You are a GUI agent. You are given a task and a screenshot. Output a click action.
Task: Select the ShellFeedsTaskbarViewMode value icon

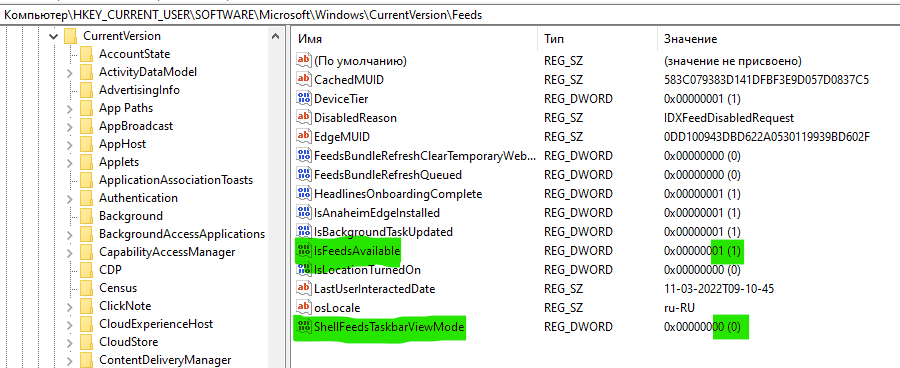tap(303, 327)
